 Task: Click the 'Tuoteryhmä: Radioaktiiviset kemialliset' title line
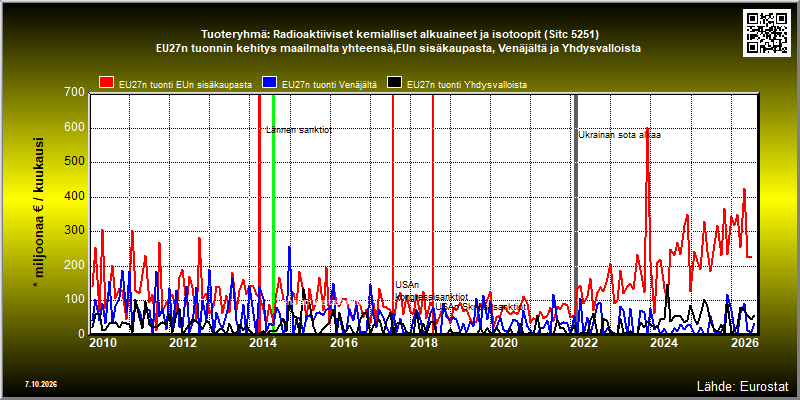(x=399, y=35)
